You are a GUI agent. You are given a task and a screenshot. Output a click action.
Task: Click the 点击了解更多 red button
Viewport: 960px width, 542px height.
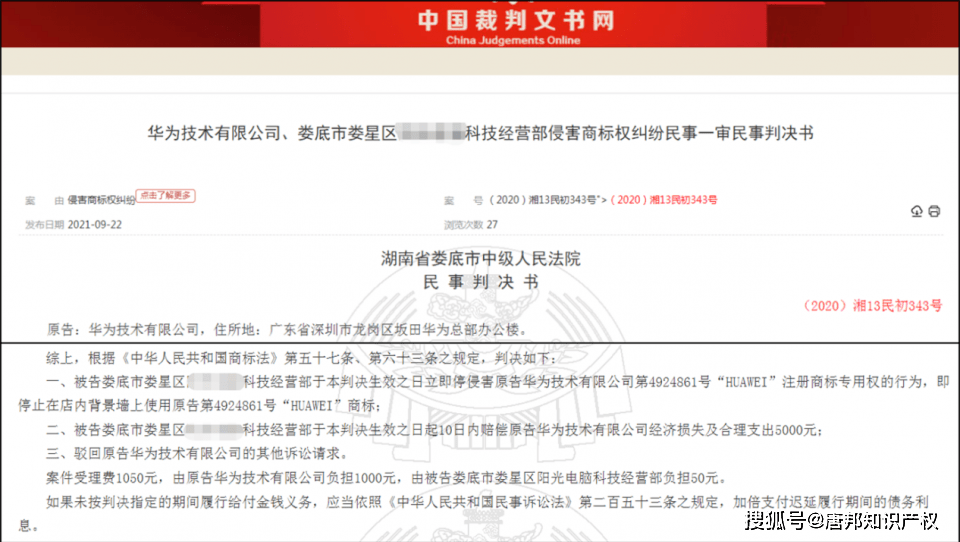(x=165, y=196)
